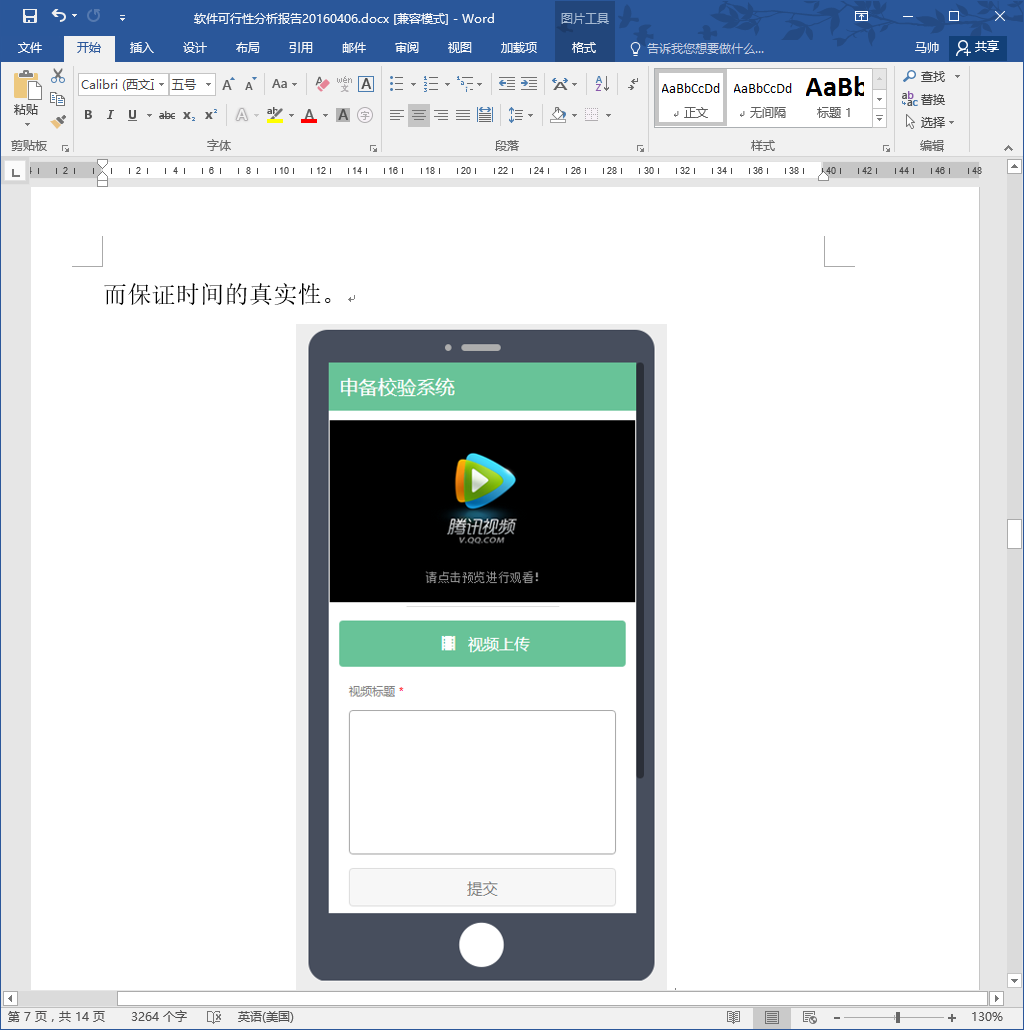Open the font dialog launcher in 字体 group

coord(373,148)
